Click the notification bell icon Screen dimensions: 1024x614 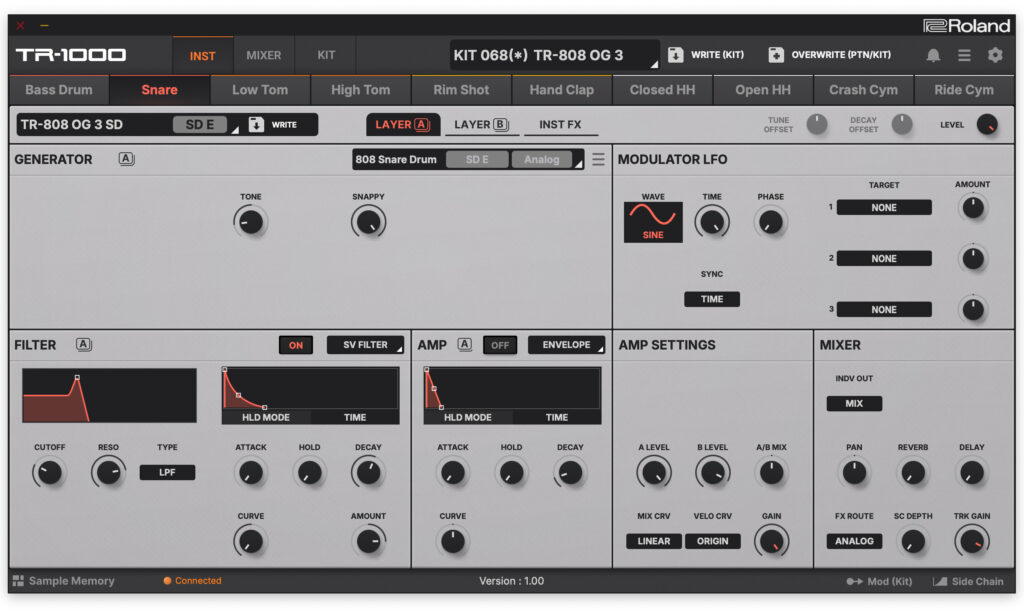933,55
